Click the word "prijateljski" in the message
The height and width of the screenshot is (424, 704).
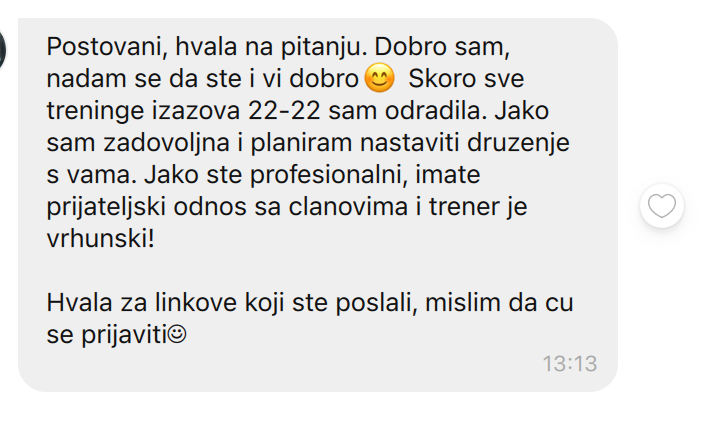point(106,208)
